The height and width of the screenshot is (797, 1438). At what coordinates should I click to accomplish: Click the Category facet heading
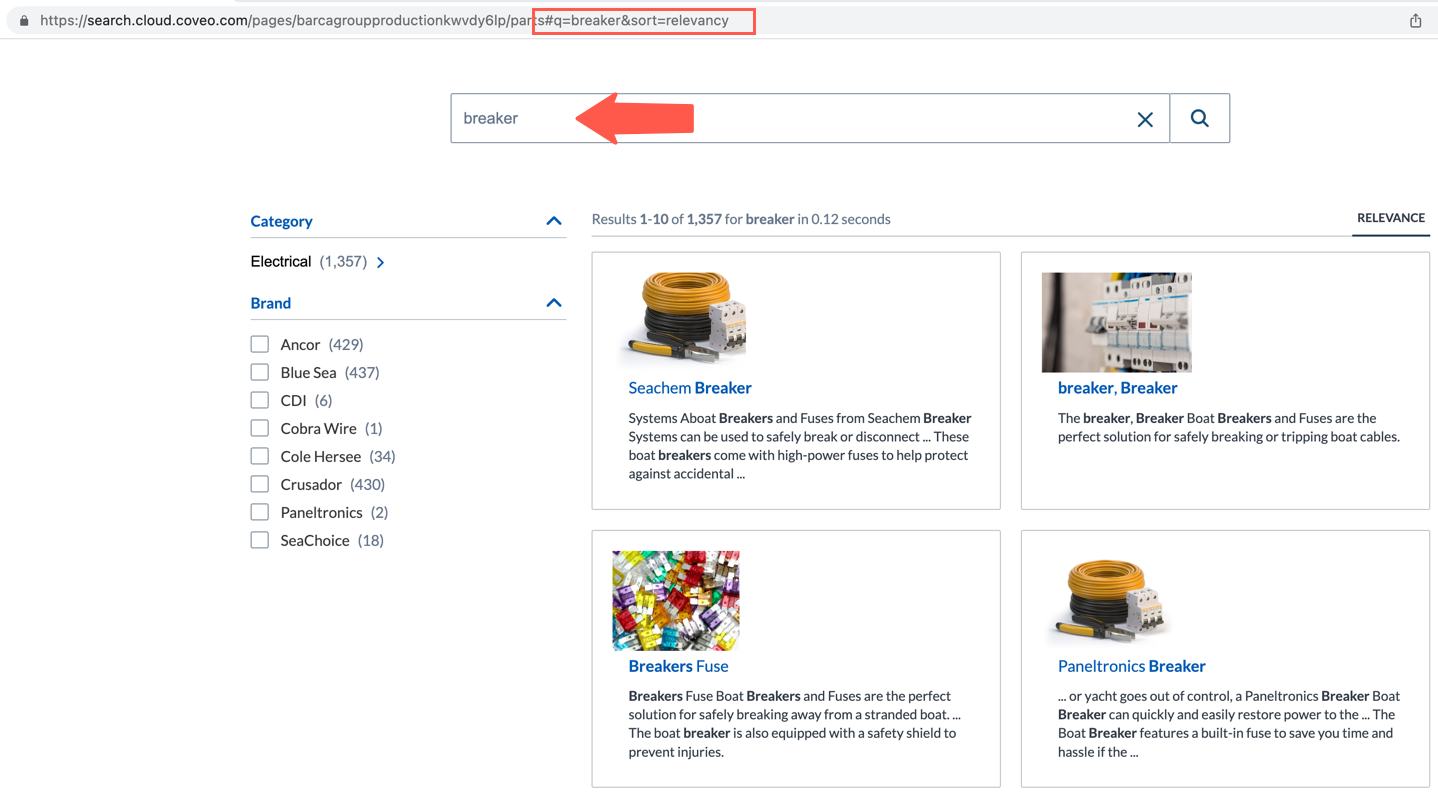tap(281, 221)
